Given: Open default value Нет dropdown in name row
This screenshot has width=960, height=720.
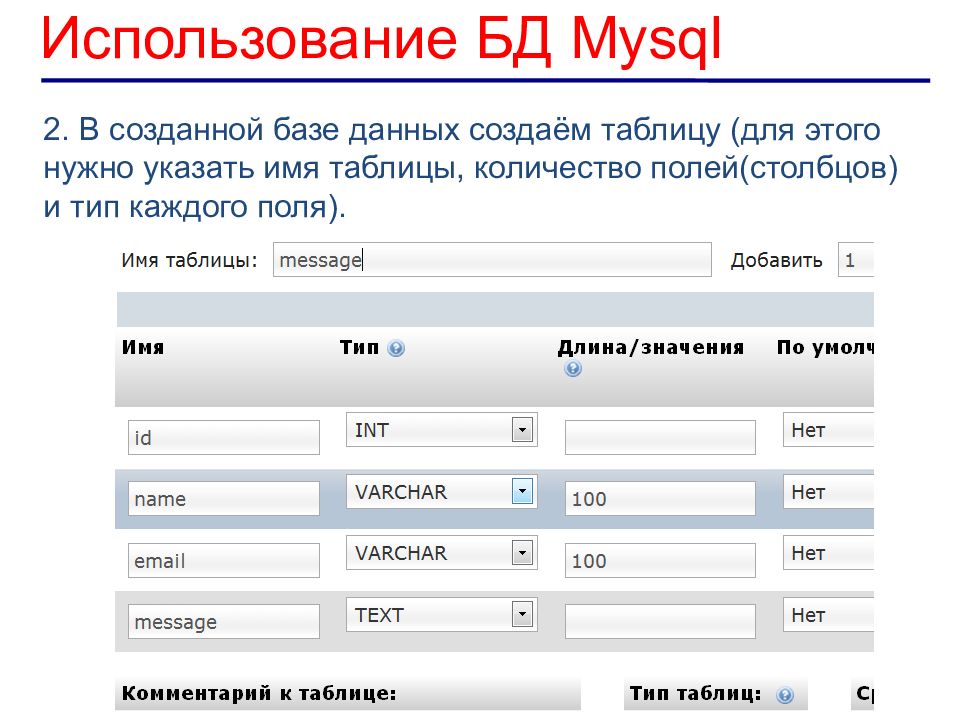Looking at the screenshot, I should (x=829, y=492).
